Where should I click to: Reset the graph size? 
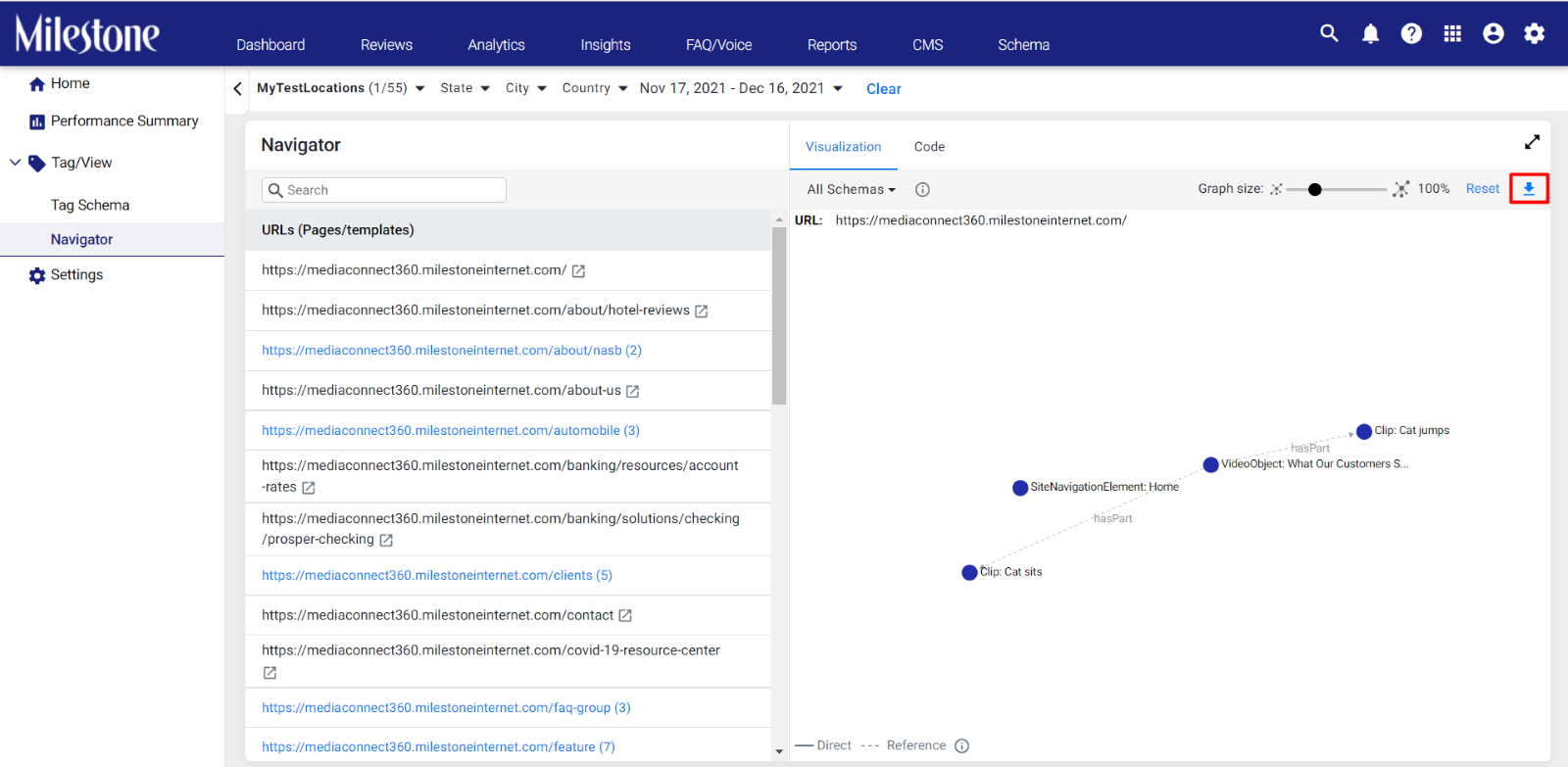(1483, 189)
